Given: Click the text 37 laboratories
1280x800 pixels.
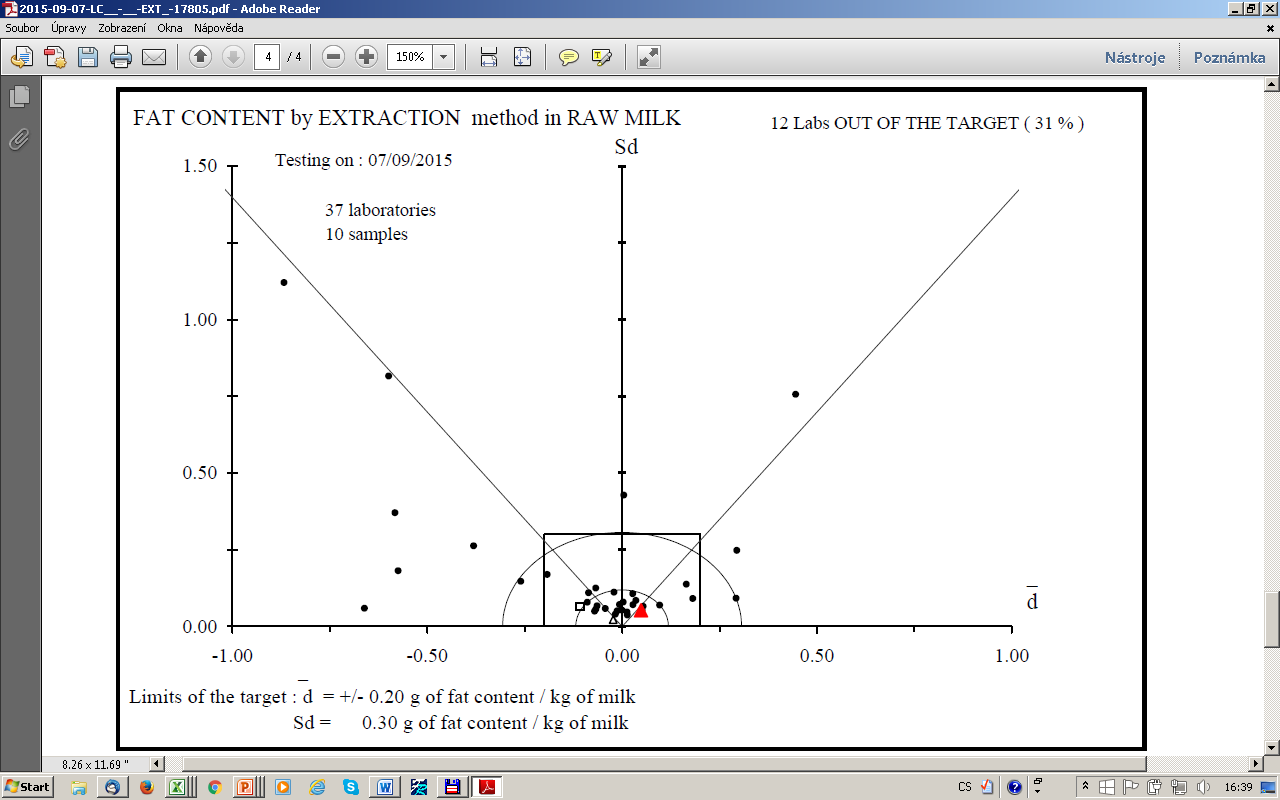Looking at the screenshot, I should 380,210.
